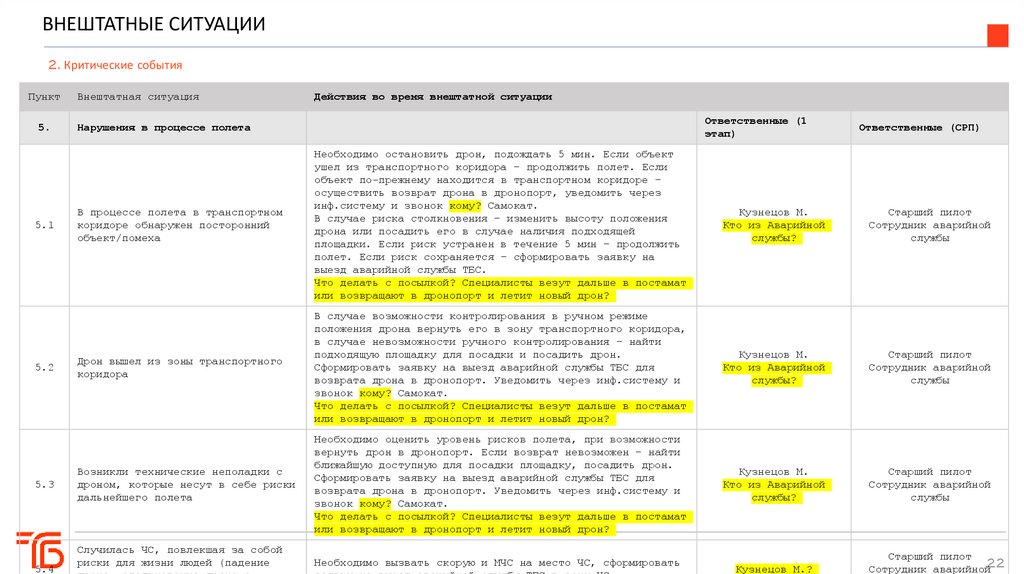
Task: Click the 'Внештатная ситуация' column header
Action: coord(138,97)
